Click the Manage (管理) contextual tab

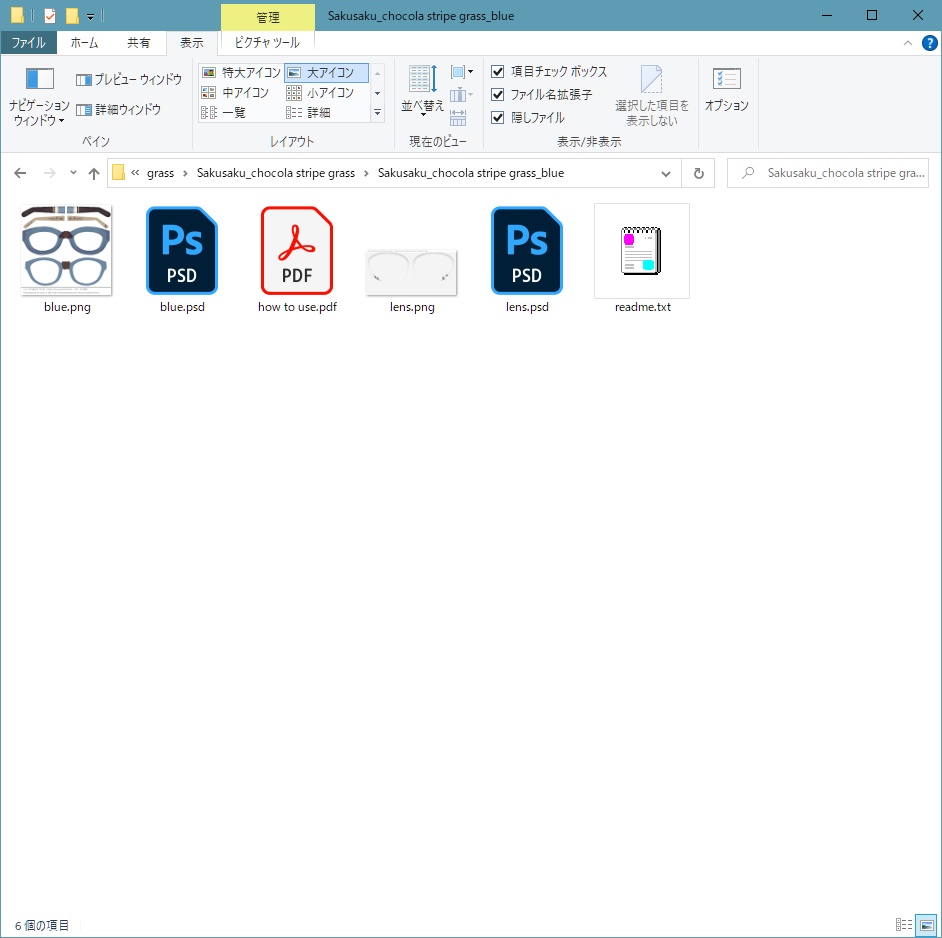click(x=268, y=17)
